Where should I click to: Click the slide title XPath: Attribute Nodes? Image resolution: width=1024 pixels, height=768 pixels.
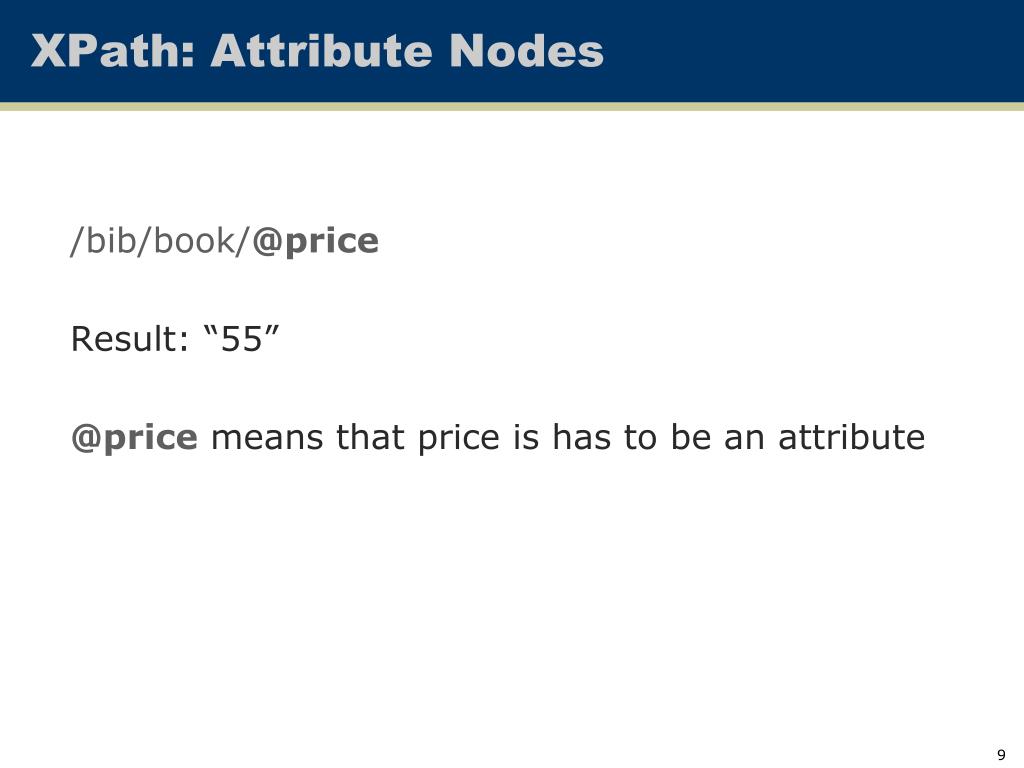pos(317,51)
